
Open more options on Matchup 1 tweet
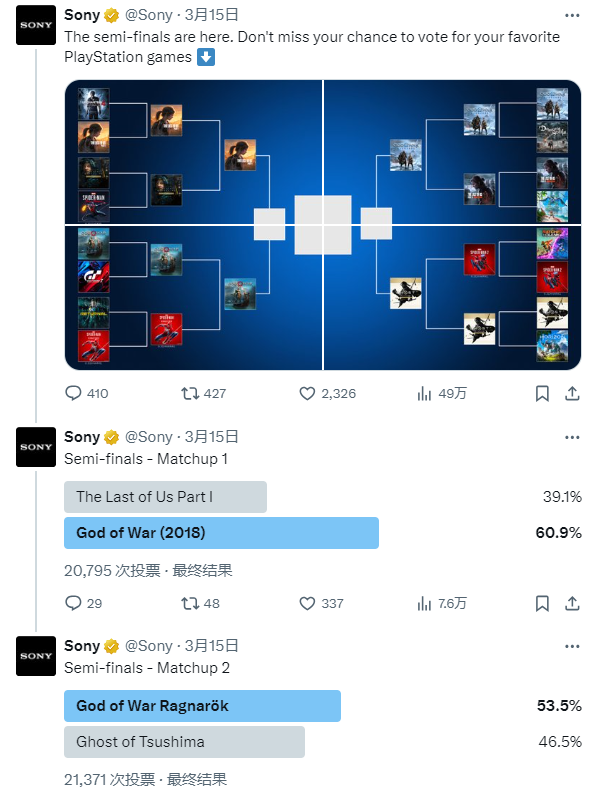point(572,437)
